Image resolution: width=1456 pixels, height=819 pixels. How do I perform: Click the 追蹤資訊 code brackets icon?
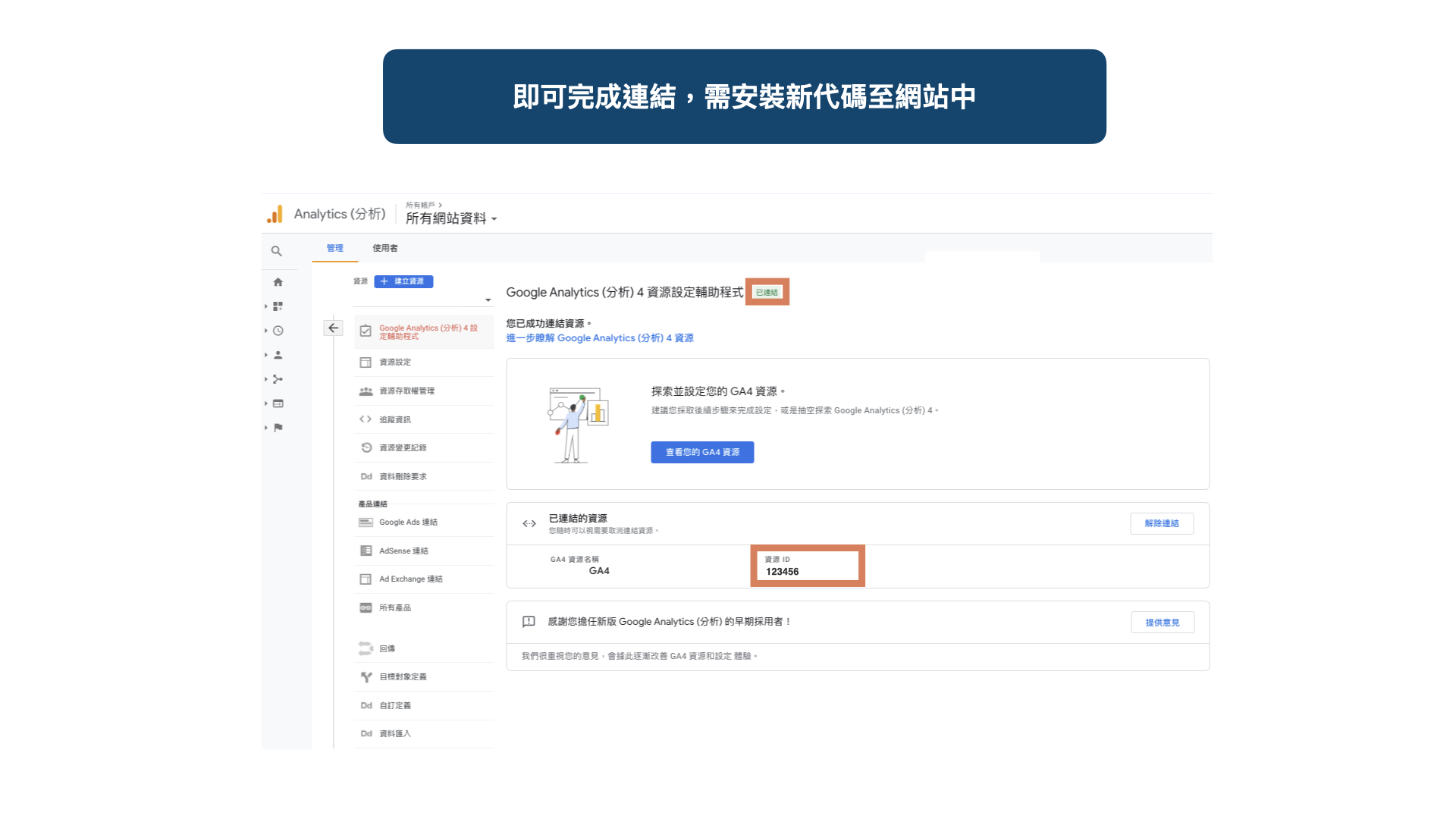tap(366, 419)
